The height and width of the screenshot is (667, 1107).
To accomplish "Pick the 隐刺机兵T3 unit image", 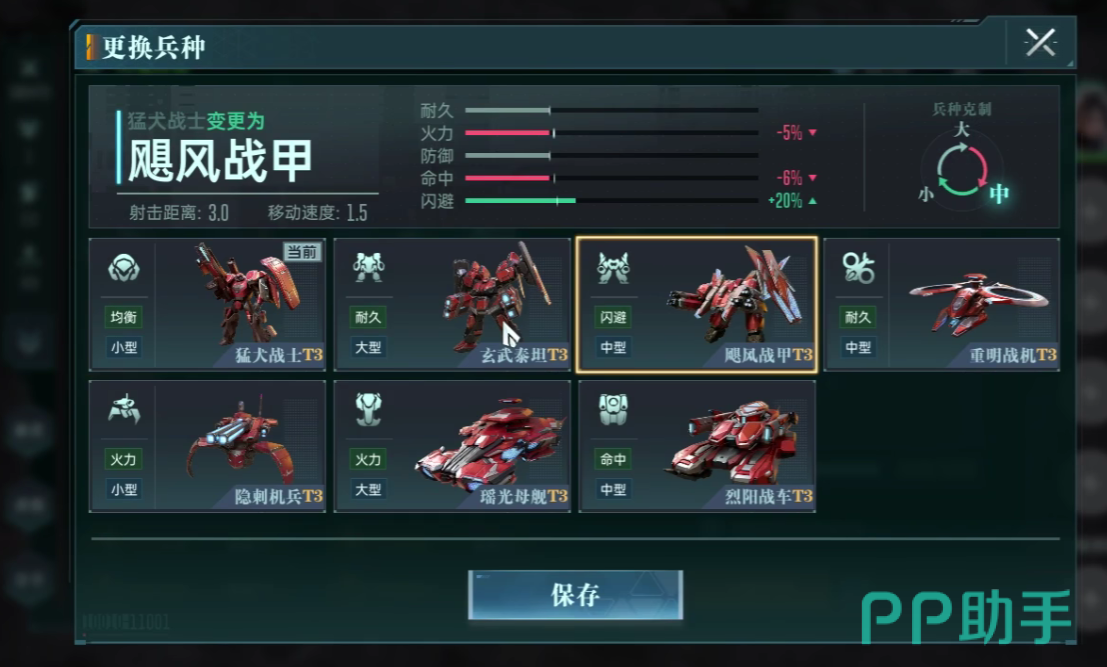I will point(240,439).
